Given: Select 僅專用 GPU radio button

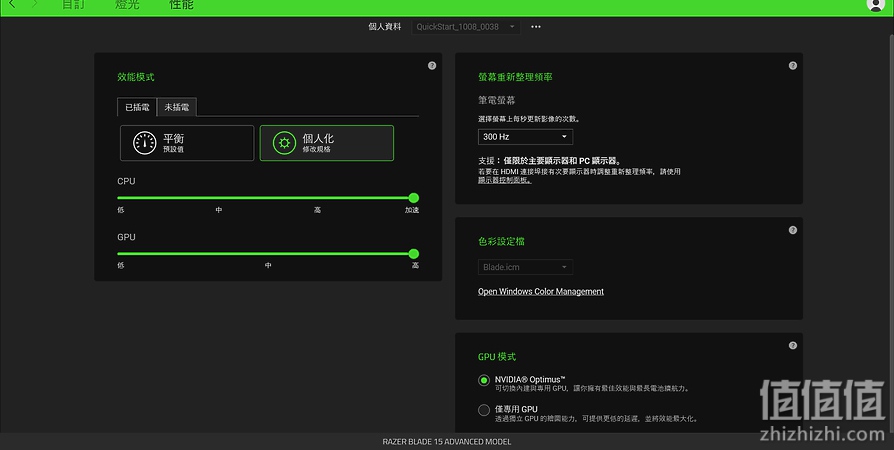Looking at the screenshot, I should [483, 410].
